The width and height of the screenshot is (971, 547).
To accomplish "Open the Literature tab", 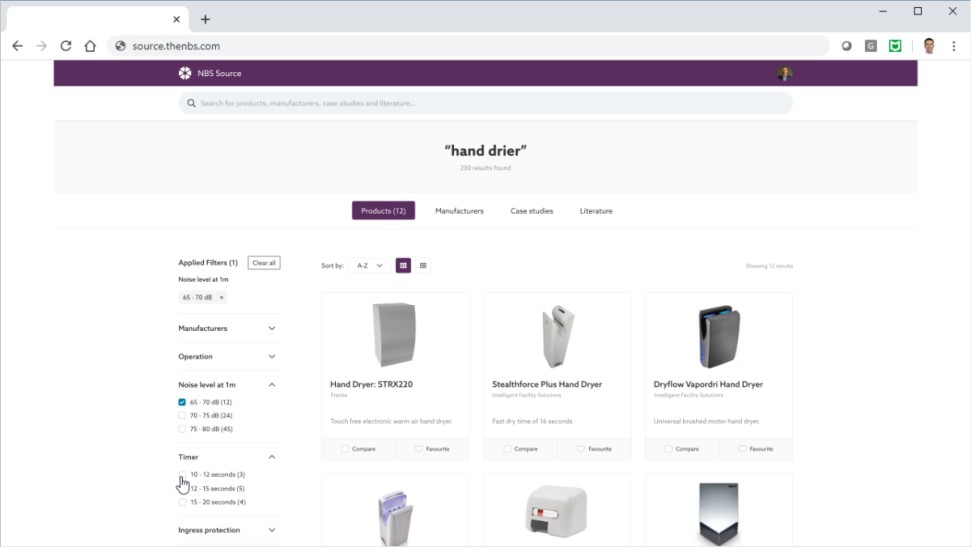I will tap(596, 211).
